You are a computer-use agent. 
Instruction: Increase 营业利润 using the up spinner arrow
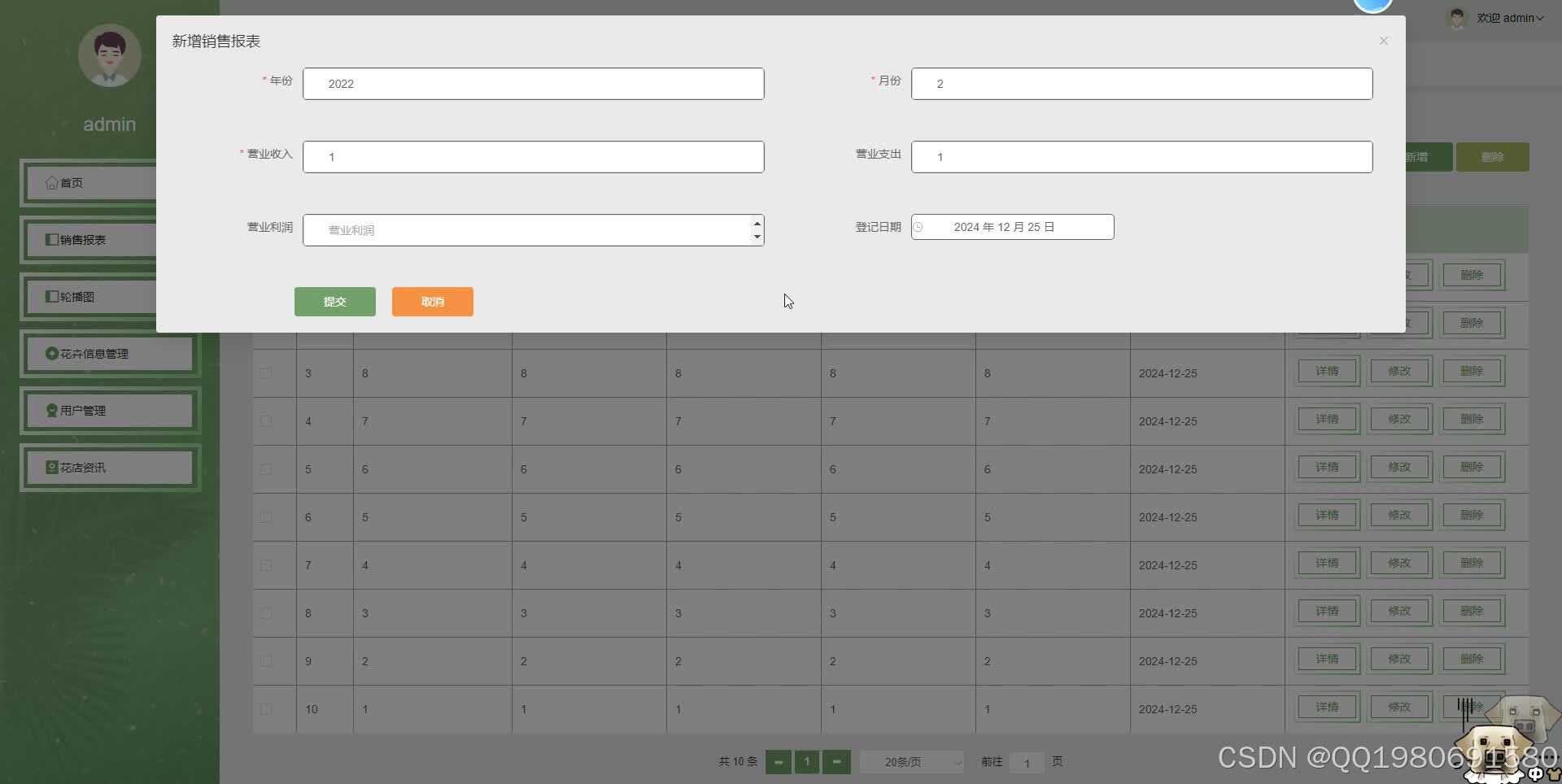pos(757,224)
